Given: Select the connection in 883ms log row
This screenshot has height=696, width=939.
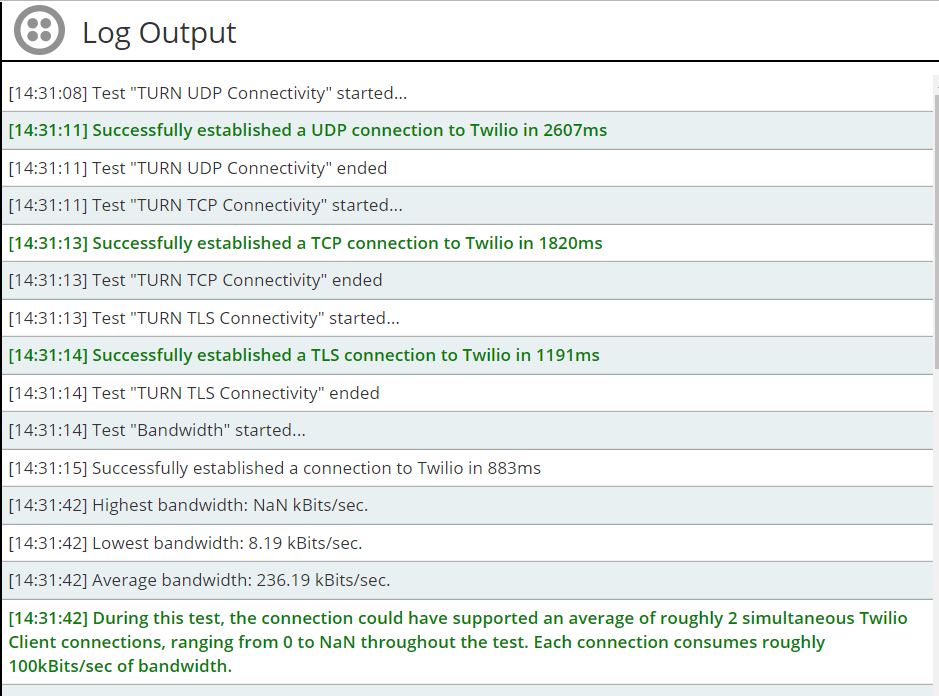Looking at the screenshot, I should click(x=275, y=468).
